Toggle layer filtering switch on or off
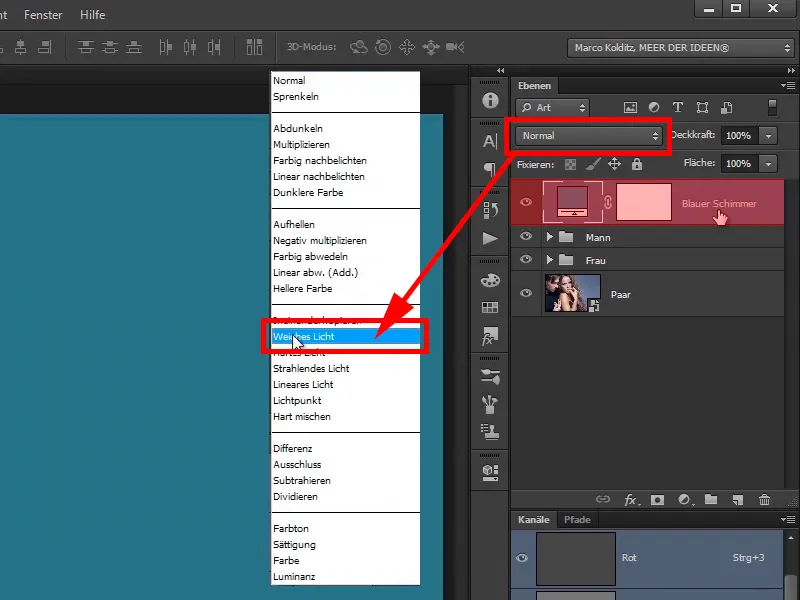Viewport: 800px width, 600px height. tap(772, 107)
